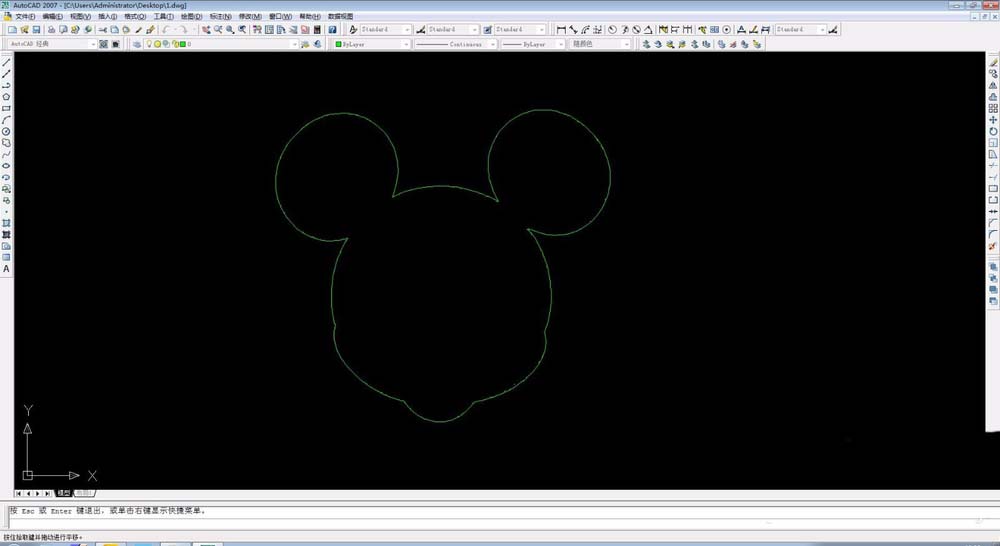
Task: Toggle layer on/off light bulb icon
Action: [x=149, y=44]
